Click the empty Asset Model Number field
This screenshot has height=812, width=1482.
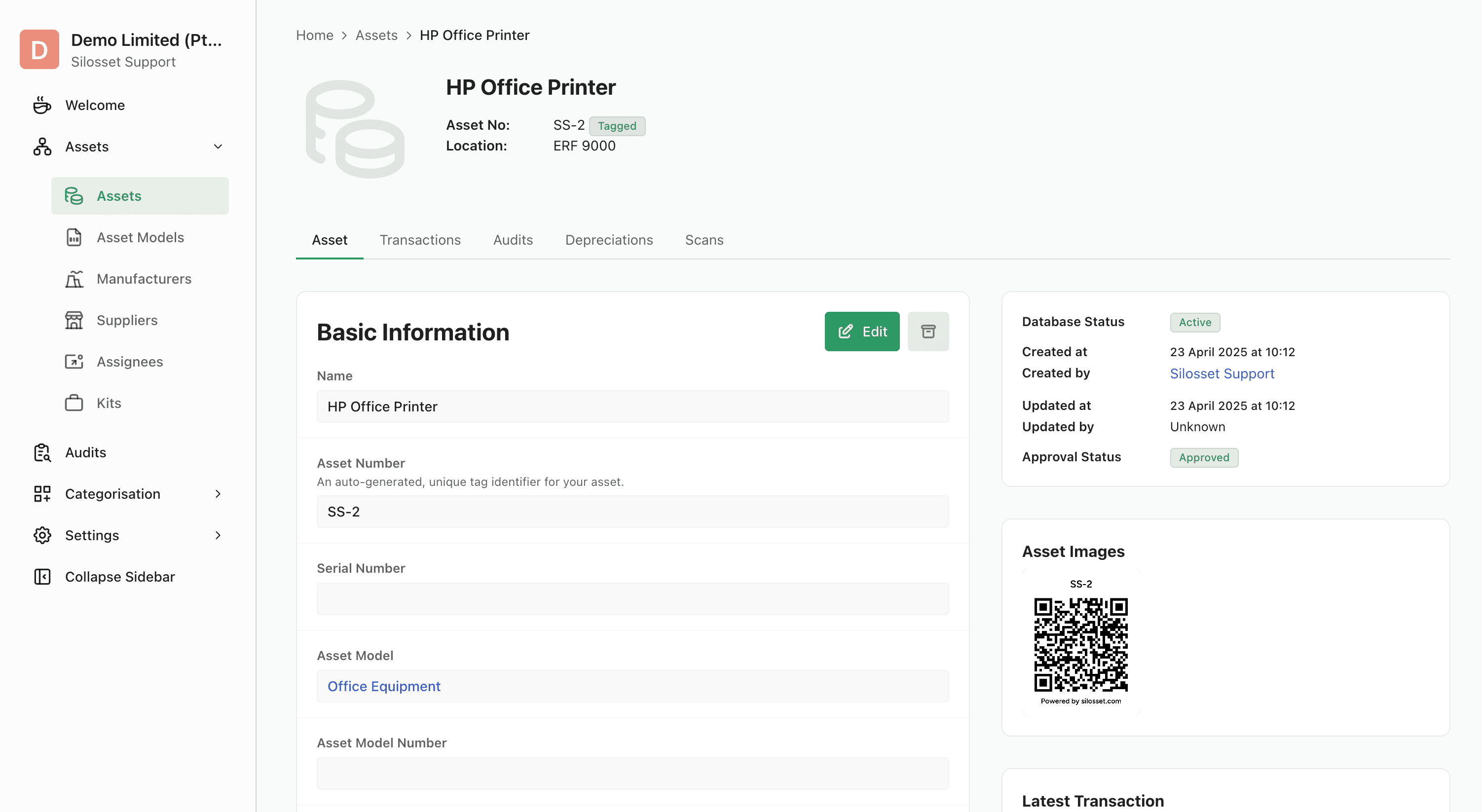(x=632, y=774)
